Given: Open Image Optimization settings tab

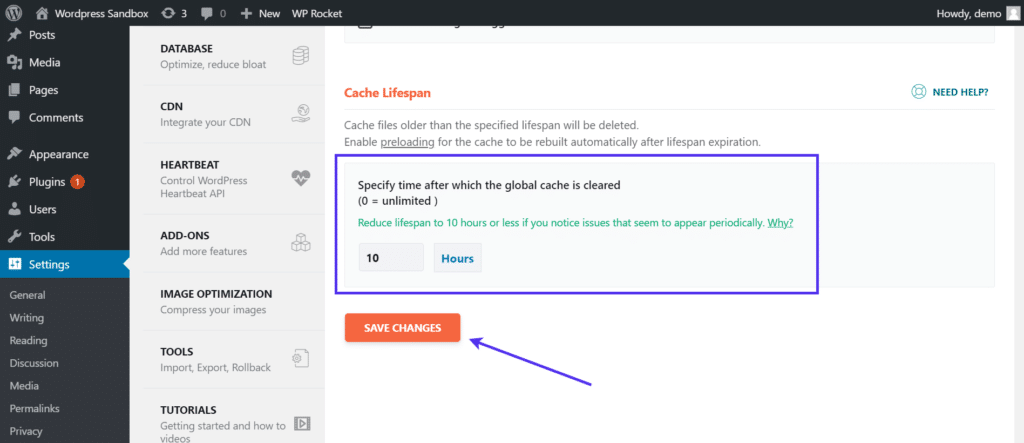Looking at the screenshot, I should pos(216,301).
